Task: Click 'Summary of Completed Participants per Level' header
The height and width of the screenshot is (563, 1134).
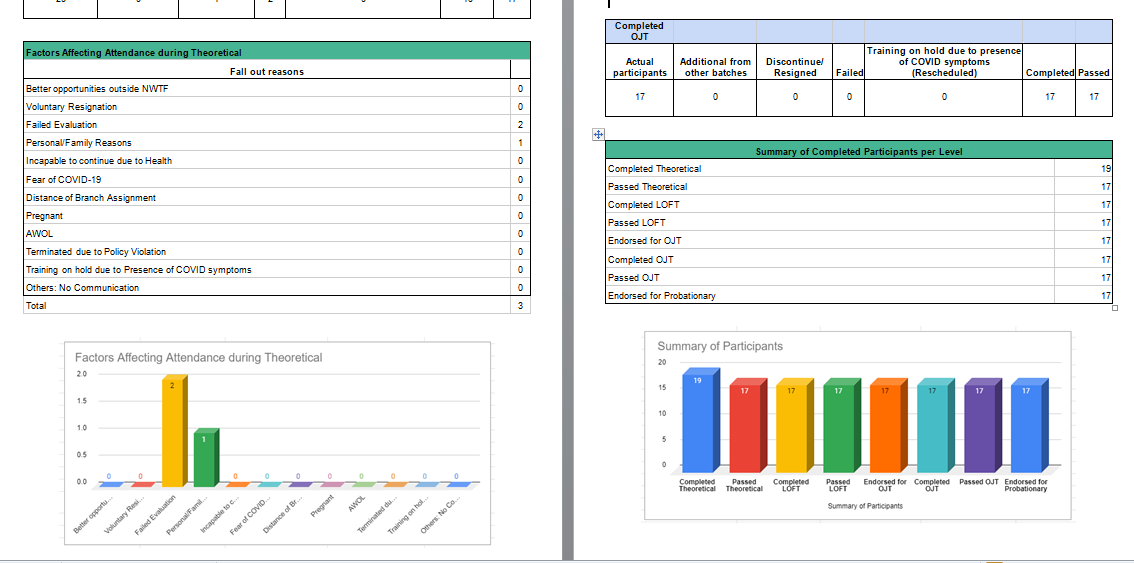Action: click(x=858, y=151)
